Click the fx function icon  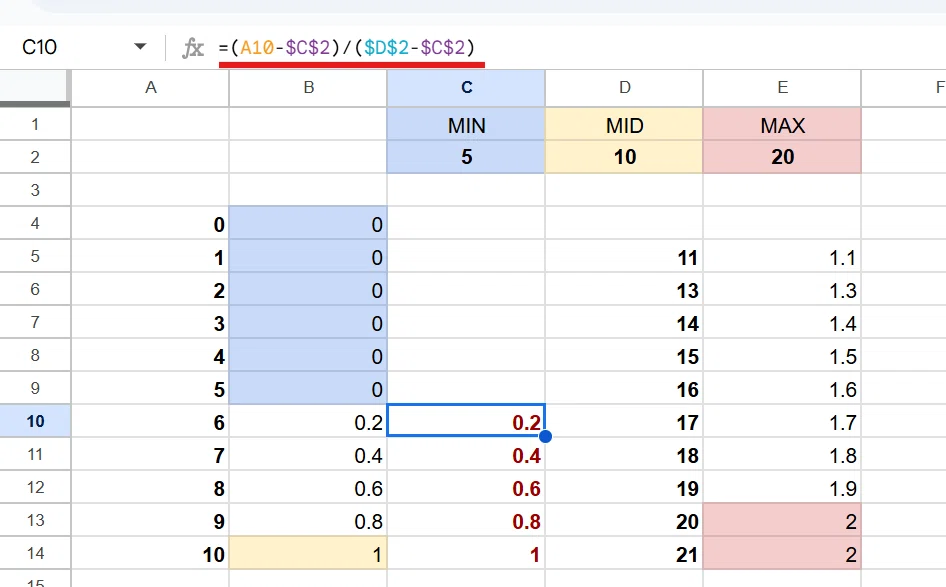tap(192, 48)
